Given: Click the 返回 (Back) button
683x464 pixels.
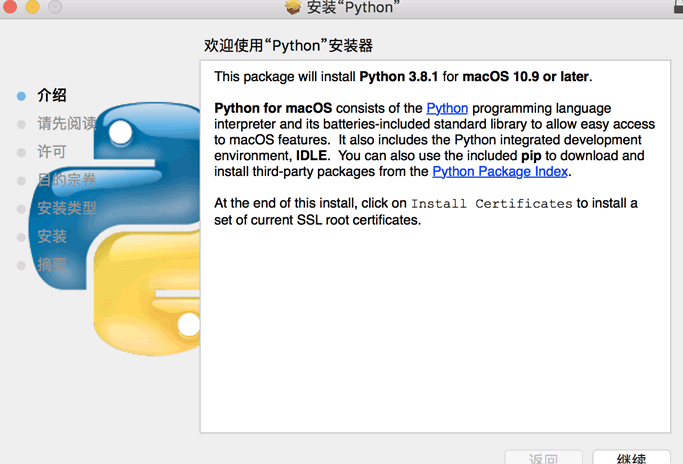Looking at the screenshot, I should pos(543,457).
